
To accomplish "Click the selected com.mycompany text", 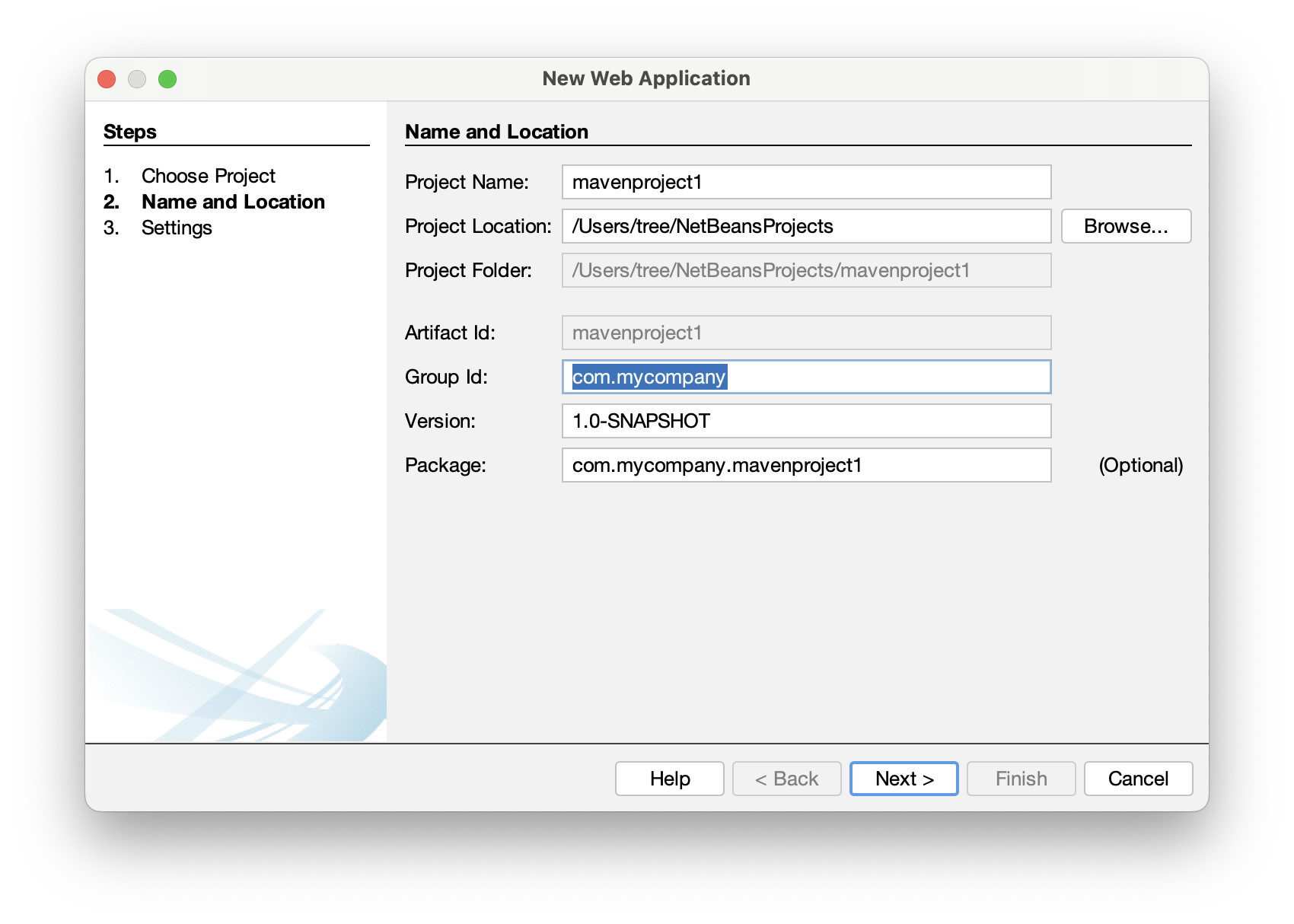I will [x=649, y=377].
